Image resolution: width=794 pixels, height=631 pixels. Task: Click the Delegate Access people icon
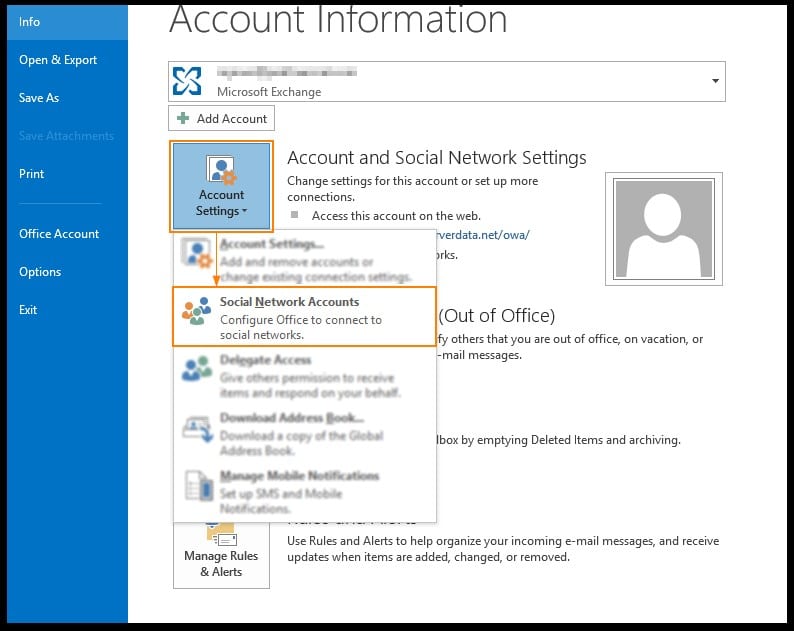click(x=196, y=368)
